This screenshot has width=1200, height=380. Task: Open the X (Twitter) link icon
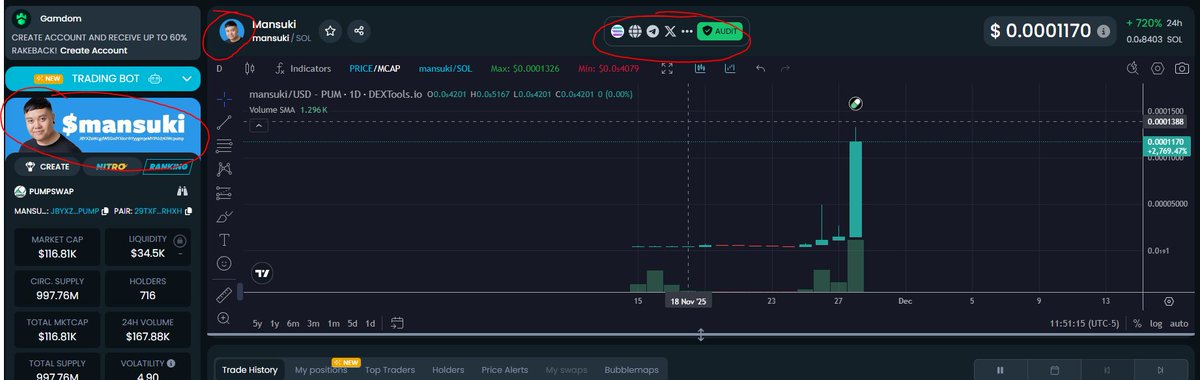pyautogui.click(x=670, y=31)
